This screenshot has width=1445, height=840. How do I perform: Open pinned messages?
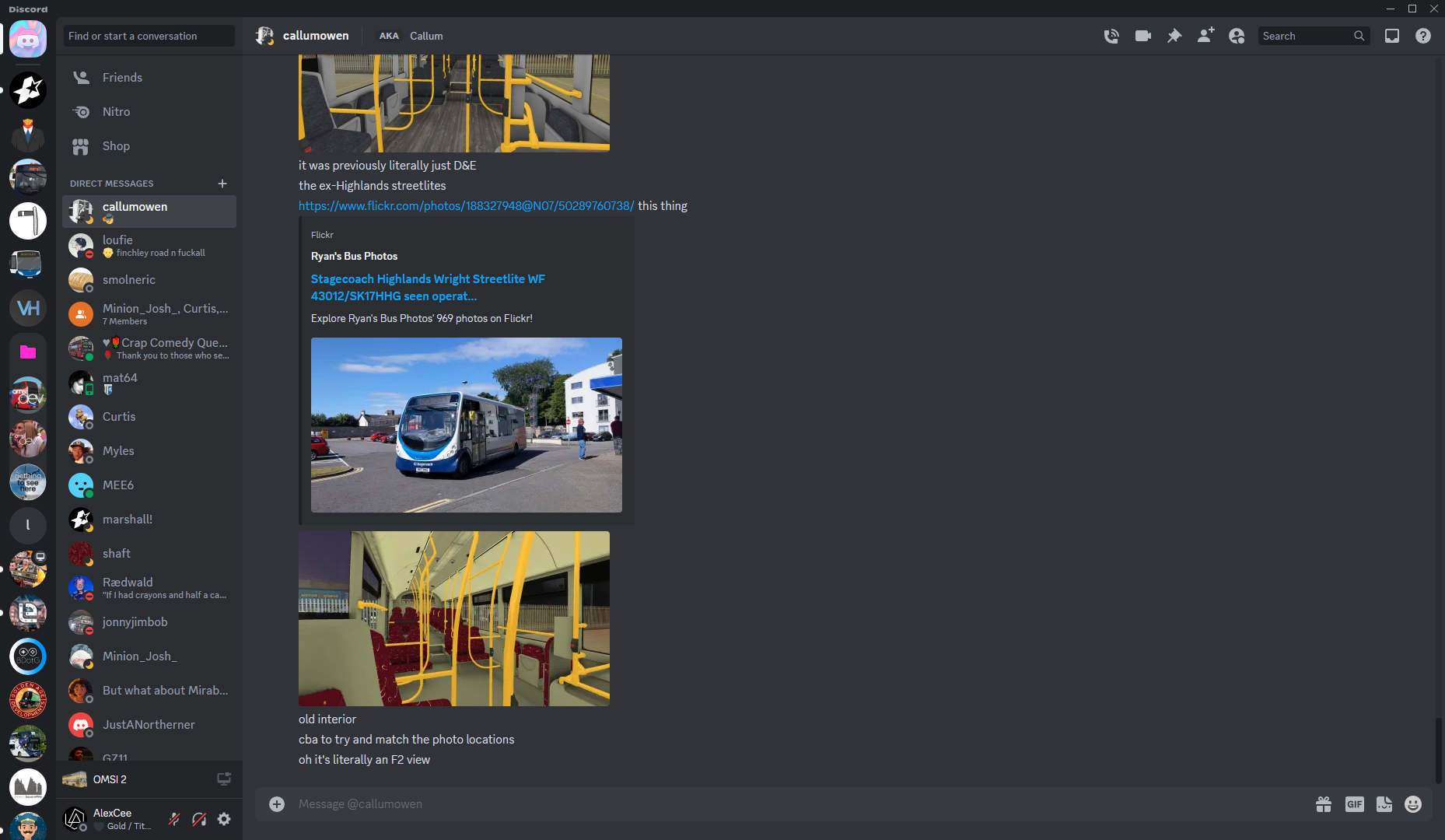pos(1174,36)
